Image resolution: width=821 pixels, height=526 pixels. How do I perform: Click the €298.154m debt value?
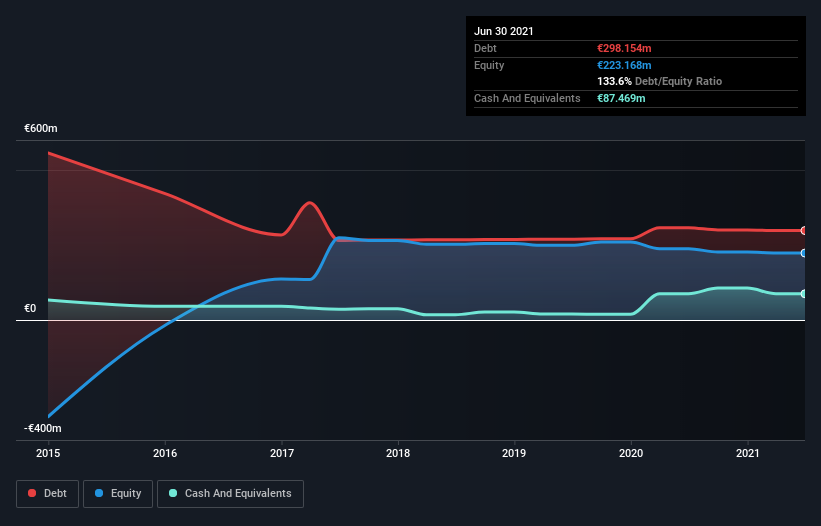tap(624, 48)
